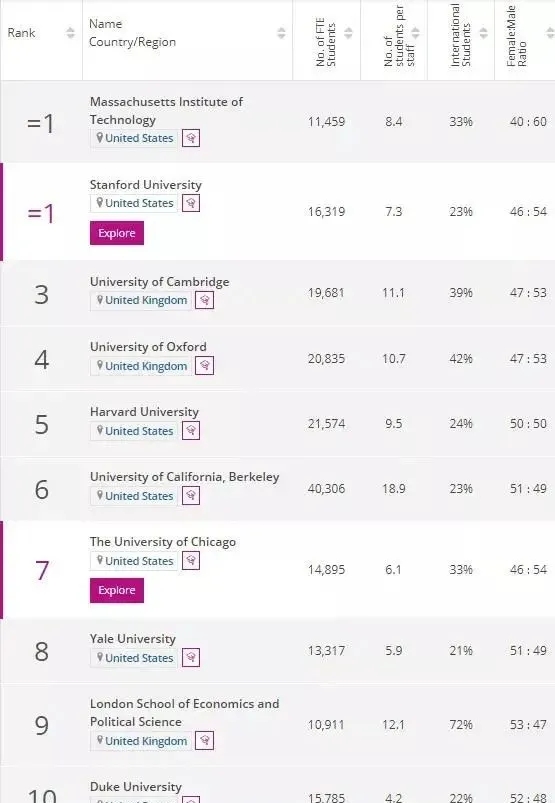
Task: Click the Explore button under Stanford University
Action: (117, 233)
